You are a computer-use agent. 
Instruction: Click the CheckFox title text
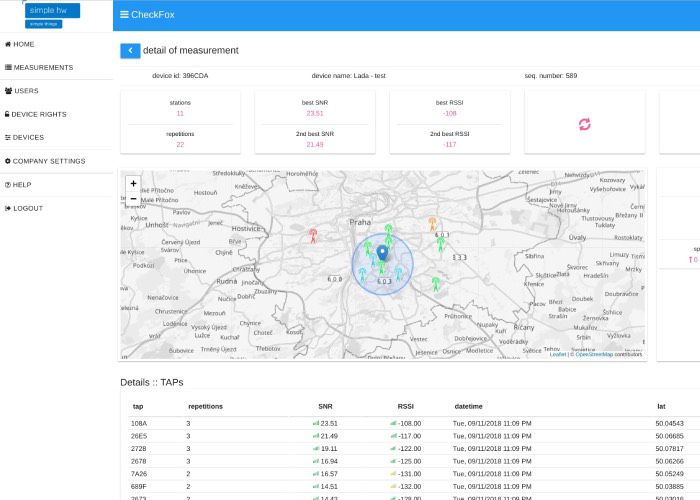153,14
